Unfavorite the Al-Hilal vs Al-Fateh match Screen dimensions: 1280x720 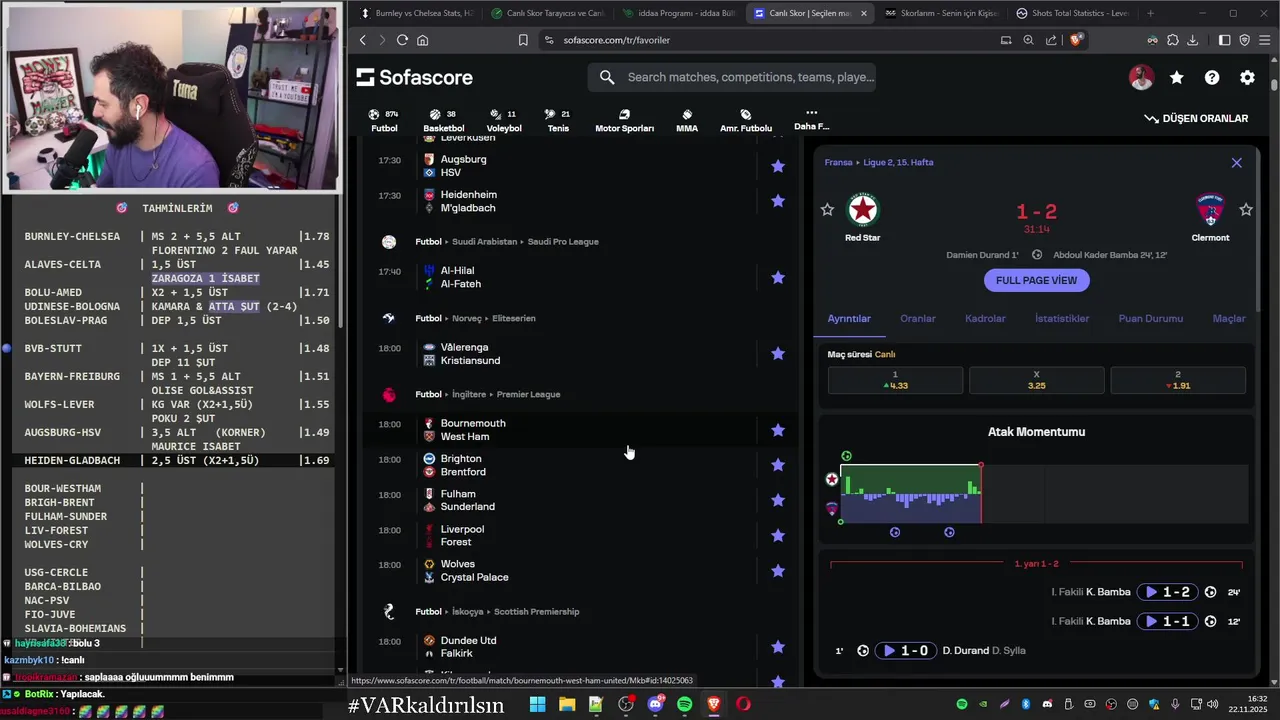[778, 277]
